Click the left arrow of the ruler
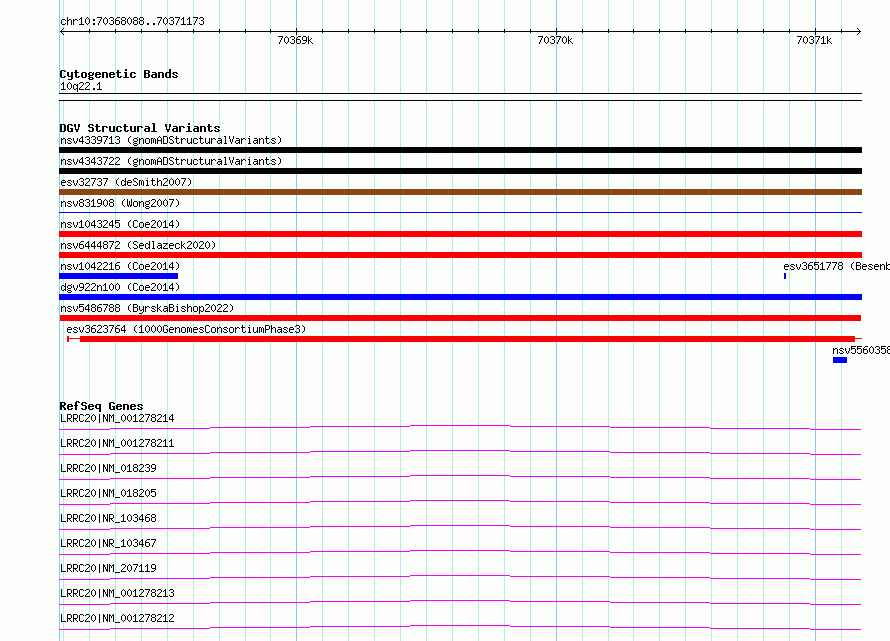This screenshot has width=890, height=641. 62,32
